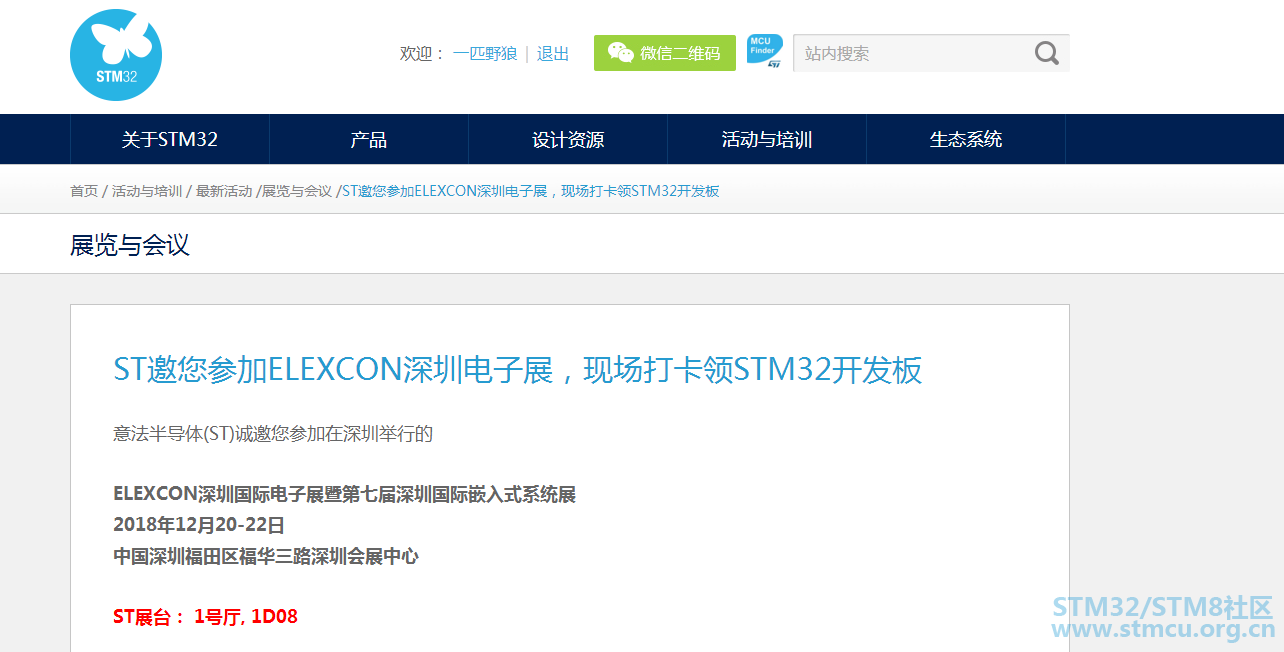This screenshot has height=652, width=1284.
Task: Click the 最新活动 breadcrumb link
Action: (x=224, y=191)
